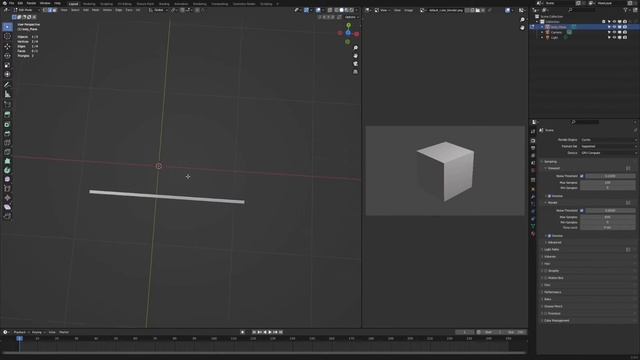
Task: Open the Device dropdown
Action: coord(608,153)
